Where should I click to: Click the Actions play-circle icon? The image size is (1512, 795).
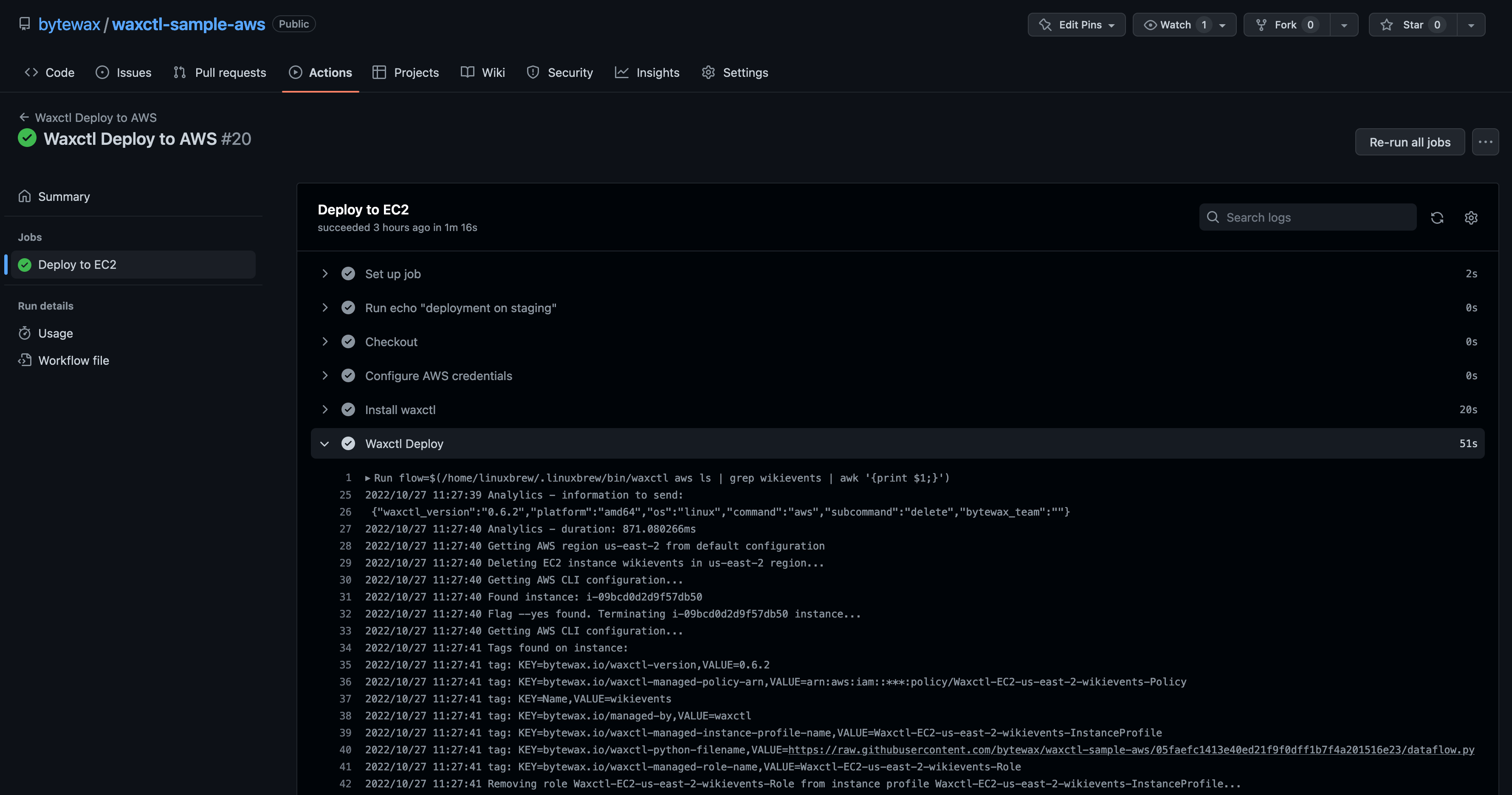coord(295,72)
